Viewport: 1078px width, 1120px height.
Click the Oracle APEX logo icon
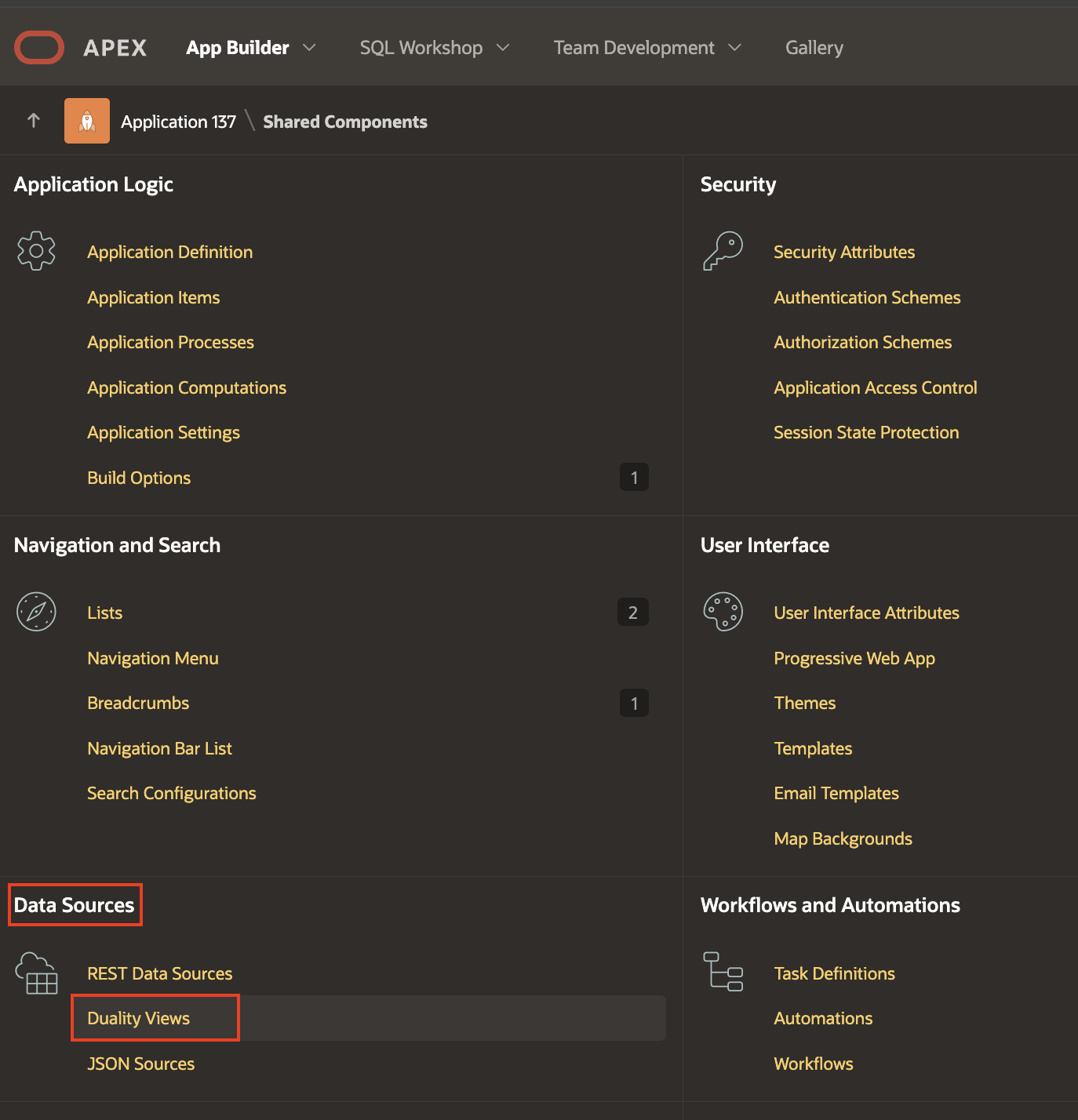39,48
